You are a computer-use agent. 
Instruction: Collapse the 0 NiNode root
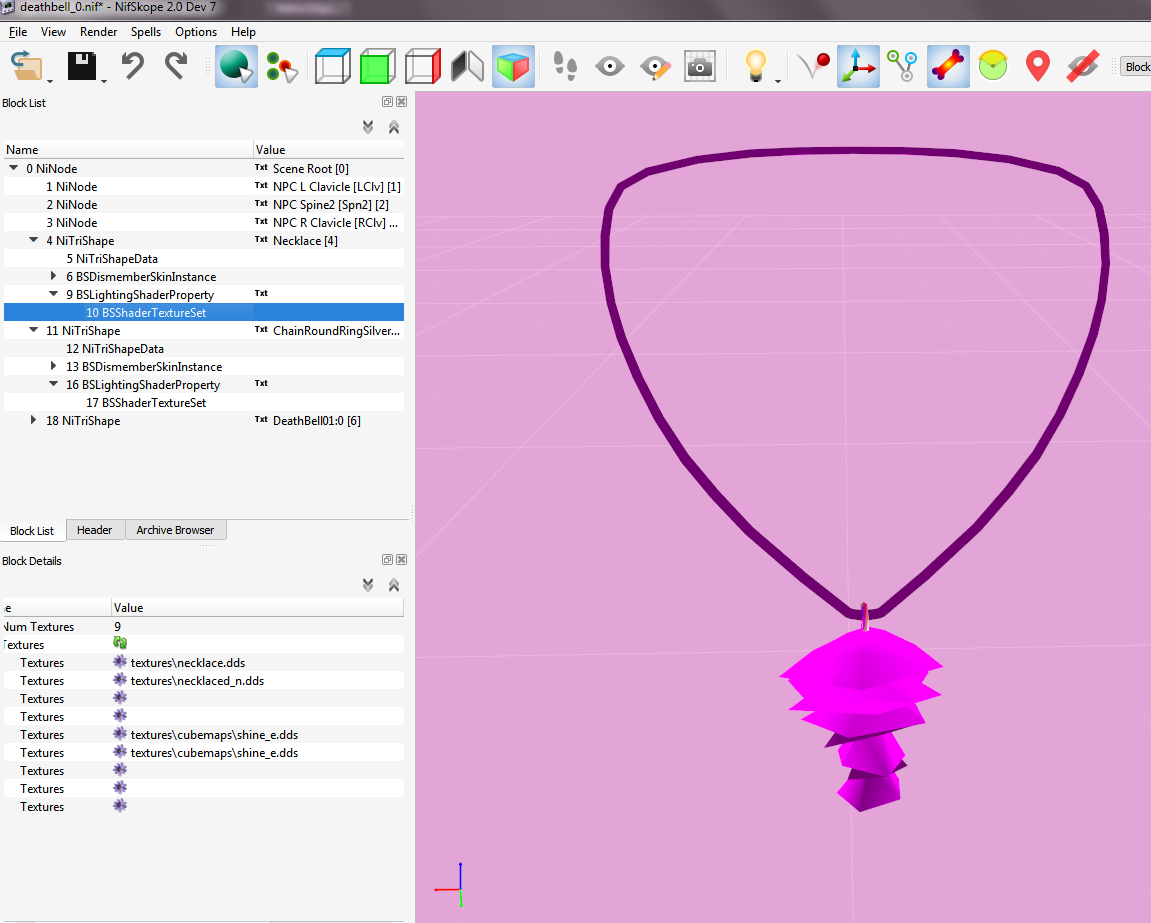click(x=13, y=168)
